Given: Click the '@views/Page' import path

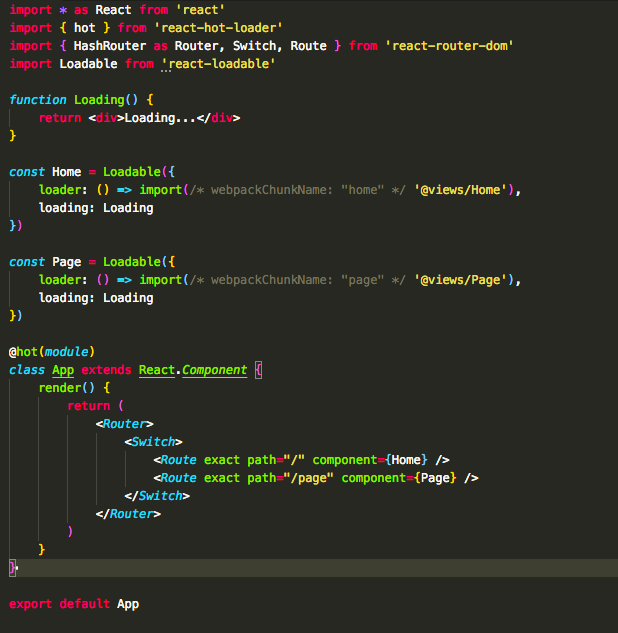Looking at the screenshot, I should (460, 280).
